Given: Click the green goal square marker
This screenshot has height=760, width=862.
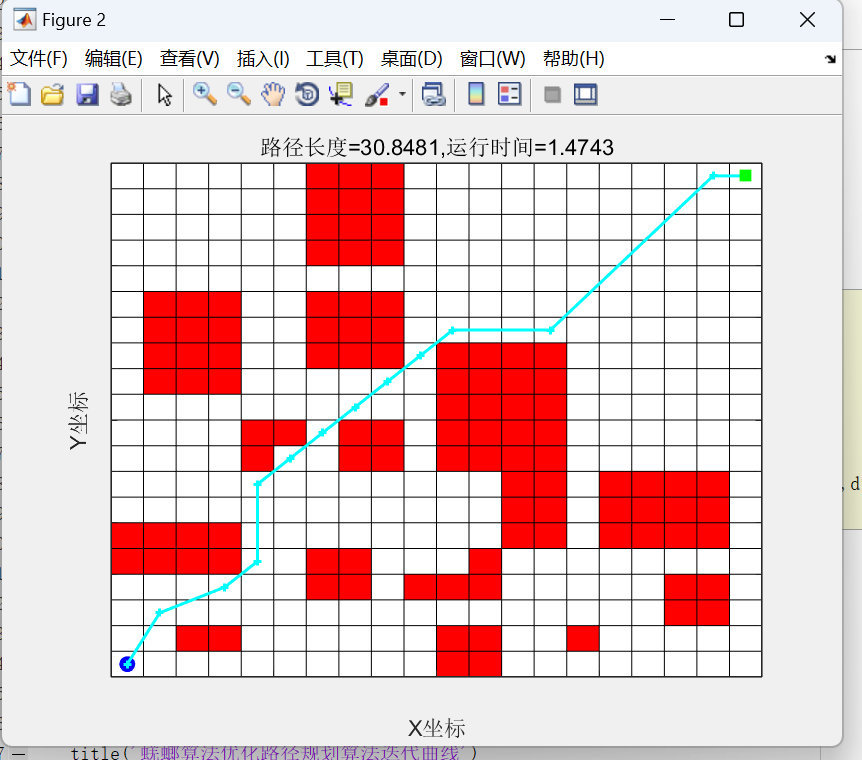Looking at the screenshot, I should click(x=745, y=175).
